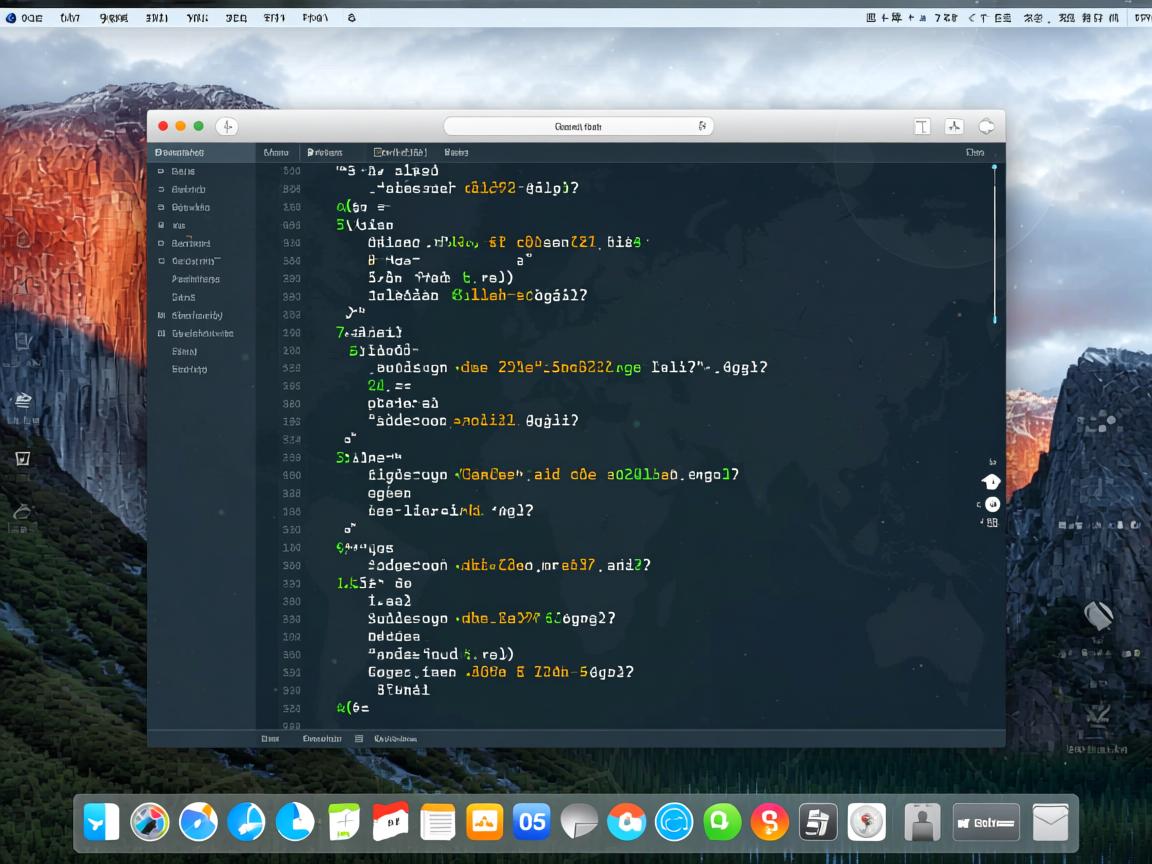This screenshot has width=1152, height=864.
Task: Click the waveform activity icon in top-right toolbar
Action: (954, 126)
